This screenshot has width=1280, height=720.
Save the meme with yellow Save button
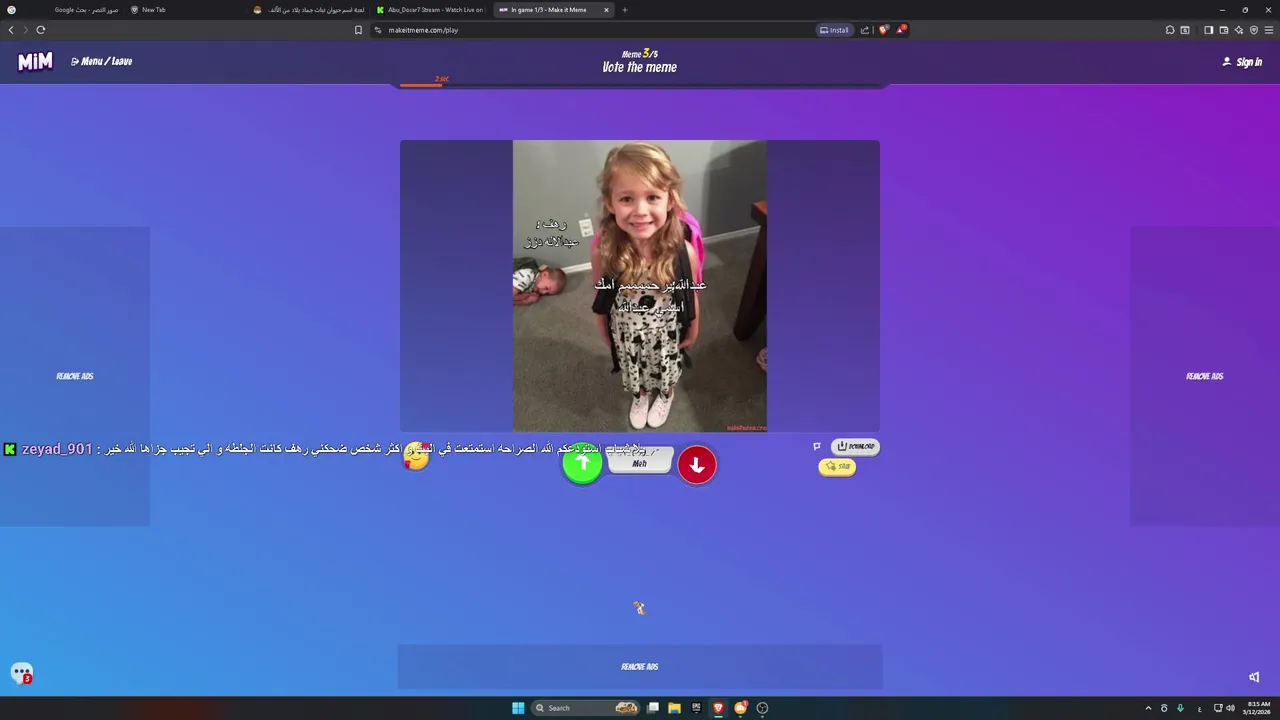[x=838, y=467]
